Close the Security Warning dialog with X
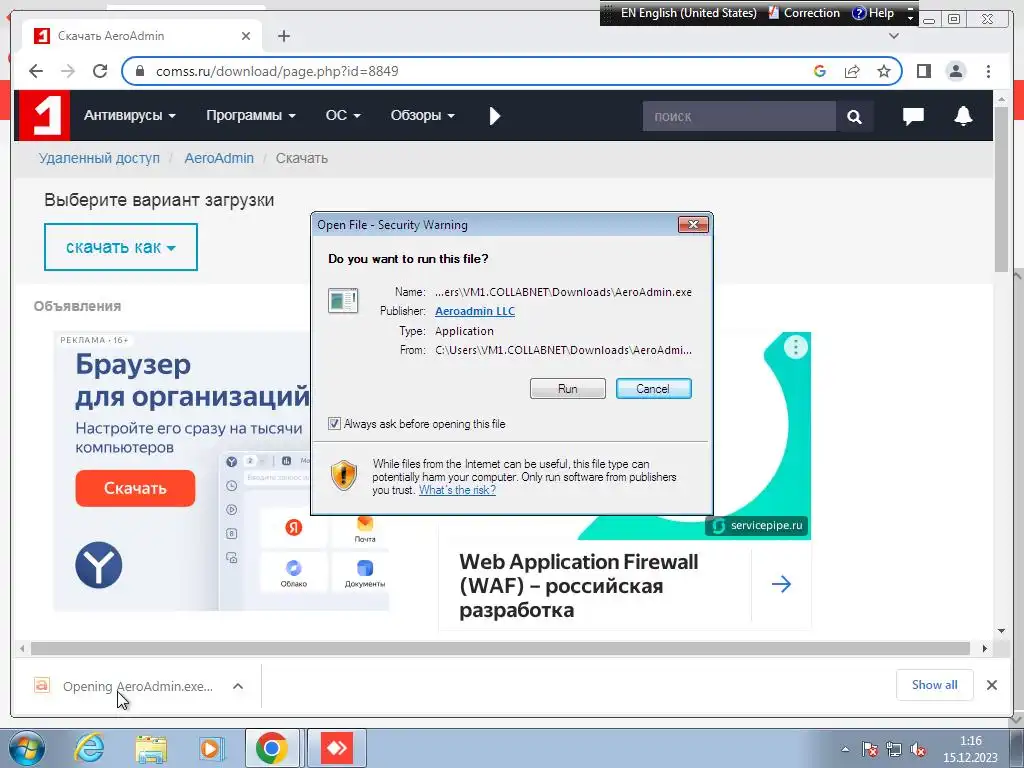The image size is (1024, 768). (693, 225)
